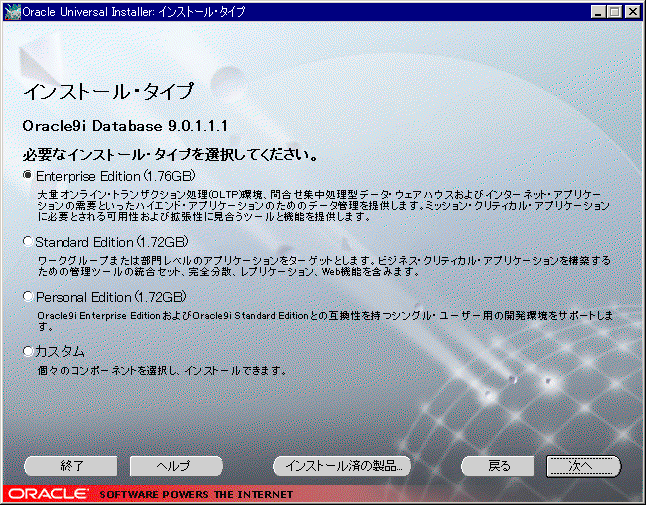Click the SOFTWARE POWERS THE INTERNET banner text
This screenshot has height=505, width=646.
tap(196, 494)
